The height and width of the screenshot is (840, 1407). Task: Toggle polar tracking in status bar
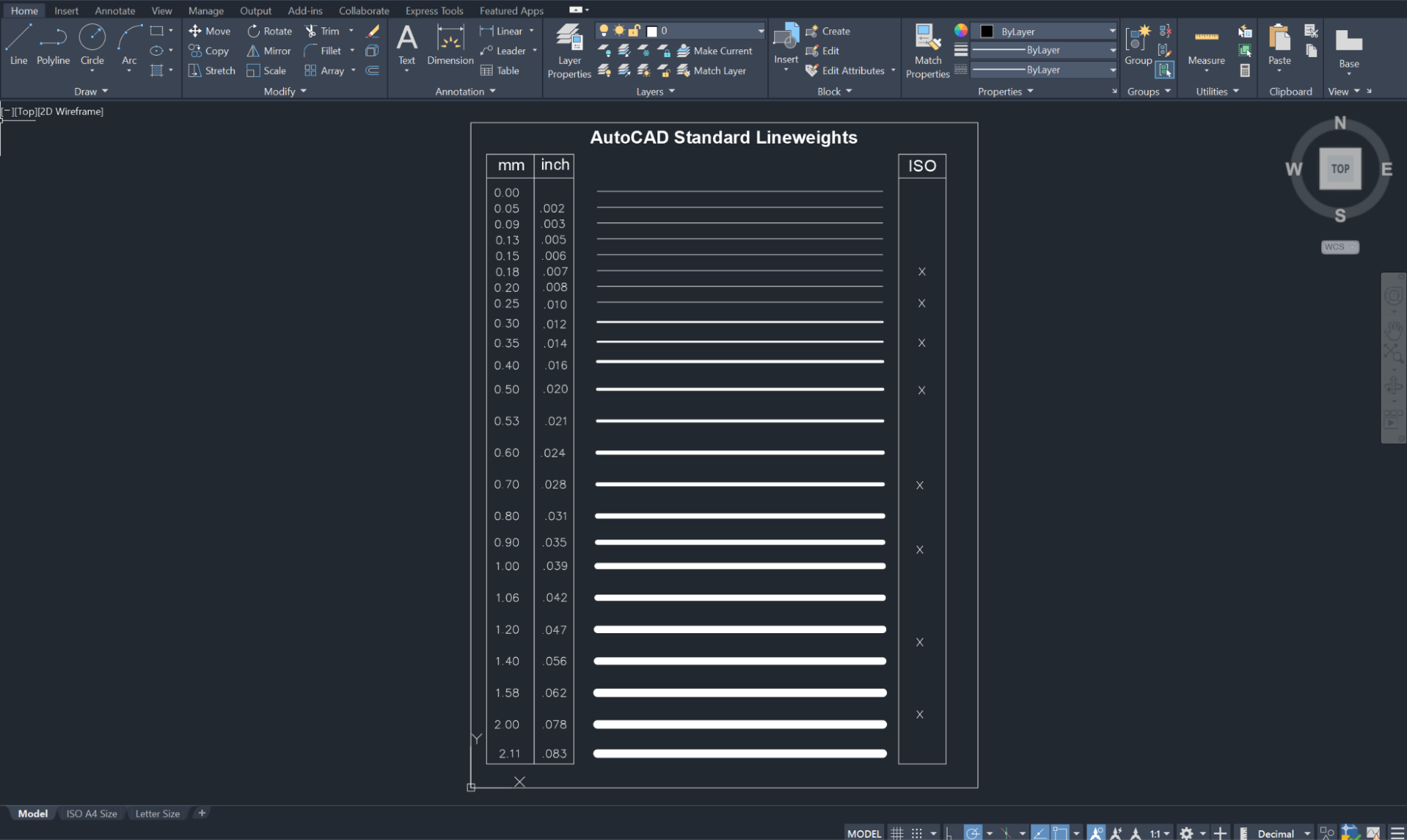(973, 833)
